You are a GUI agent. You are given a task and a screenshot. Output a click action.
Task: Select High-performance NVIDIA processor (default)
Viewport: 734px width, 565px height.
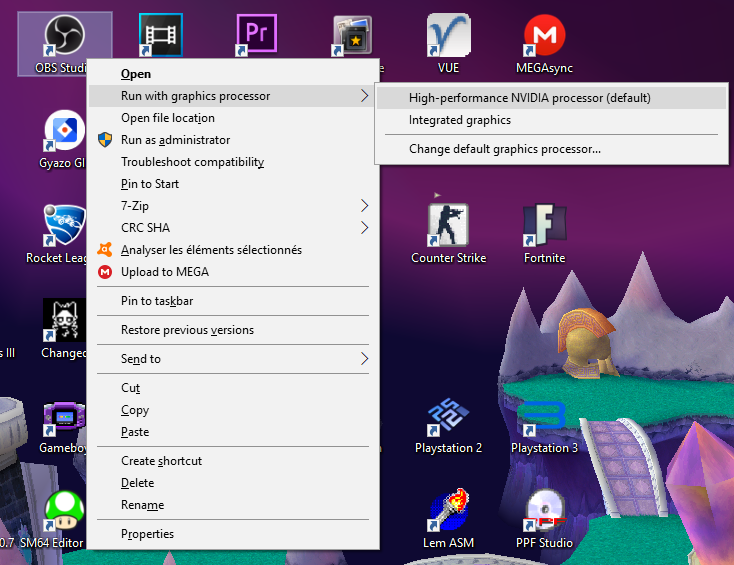(x=551, y=98)
